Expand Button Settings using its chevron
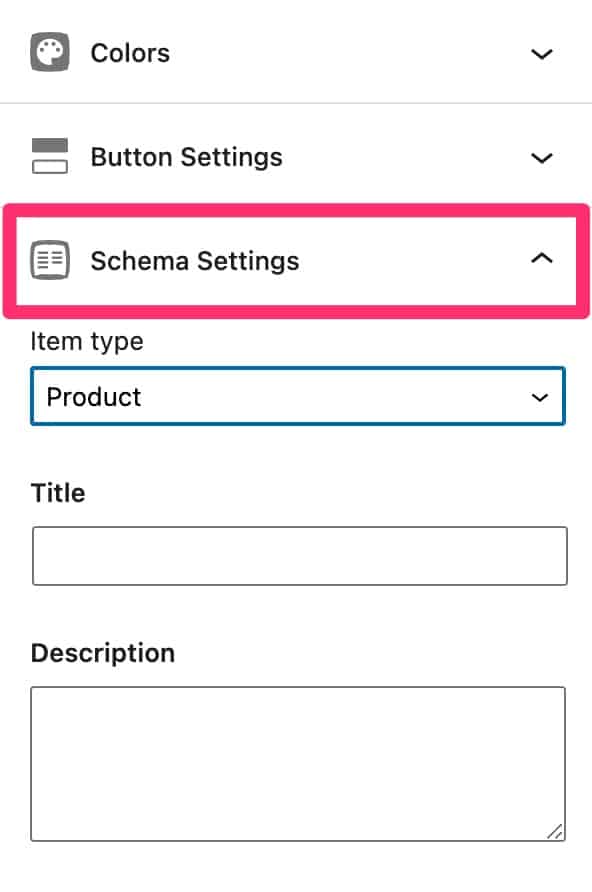This screenshot has width=592, height=892. (x=541, y=158)
